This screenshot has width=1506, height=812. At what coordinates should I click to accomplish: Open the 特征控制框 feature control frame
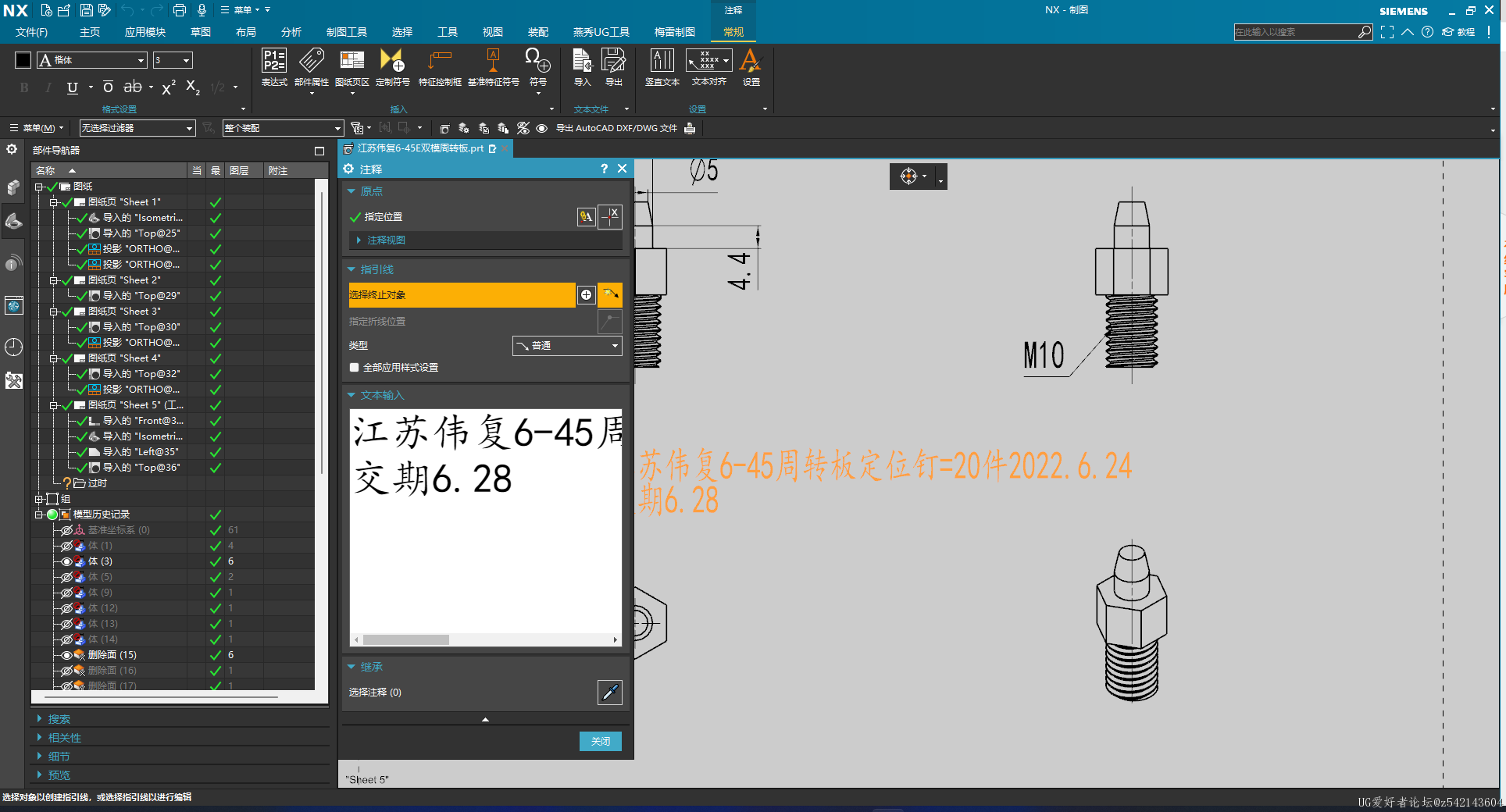pos(440,68)
